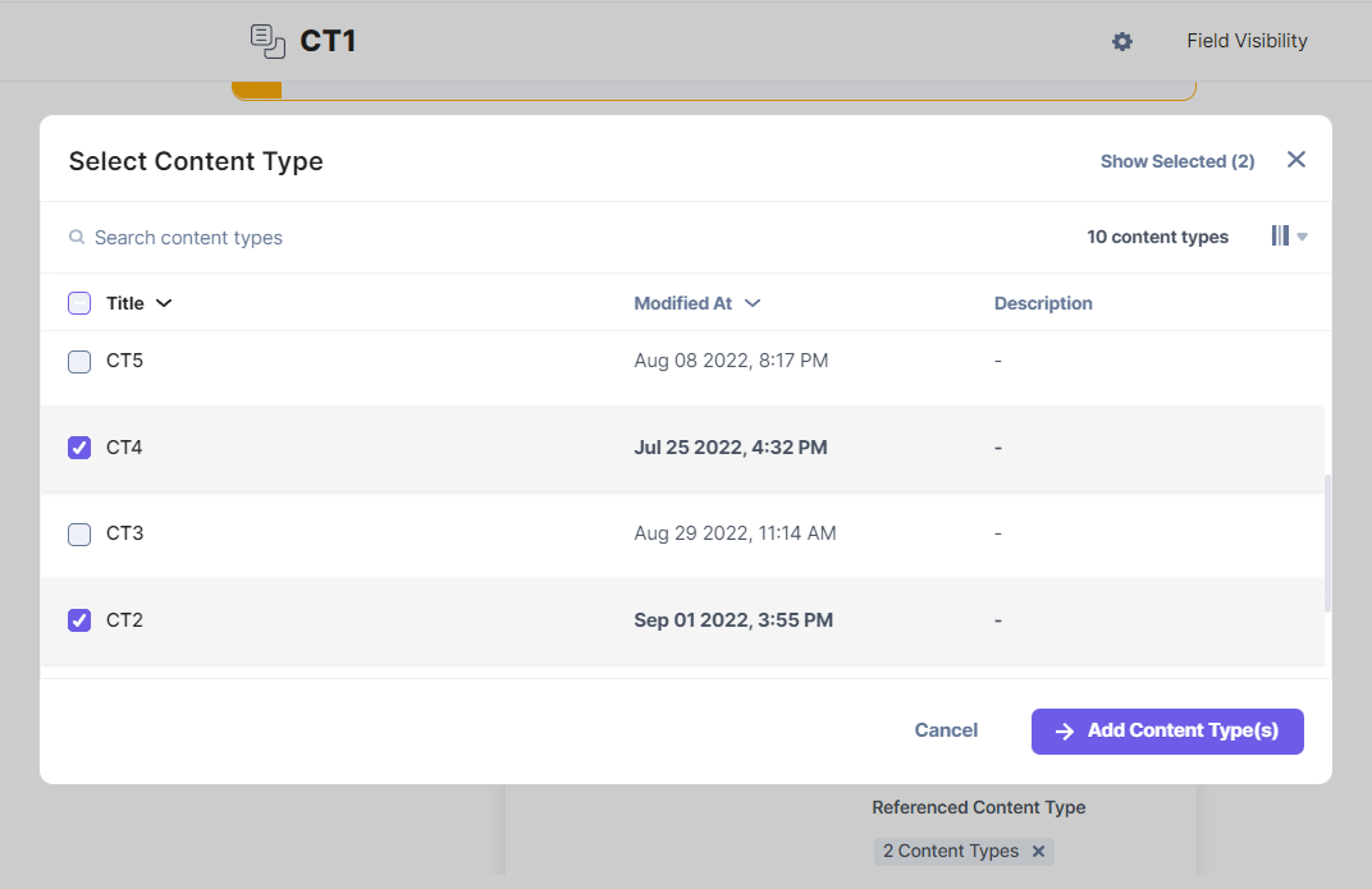1372x889 pixels.
Task: Open the content type settings gear
Action: [x=1122, y=41]
